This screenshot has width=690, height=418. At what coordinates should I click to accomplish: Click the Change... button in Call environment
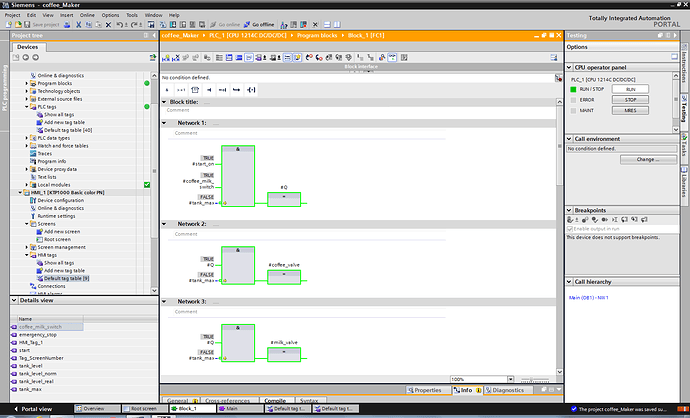(x=648, y=160)
